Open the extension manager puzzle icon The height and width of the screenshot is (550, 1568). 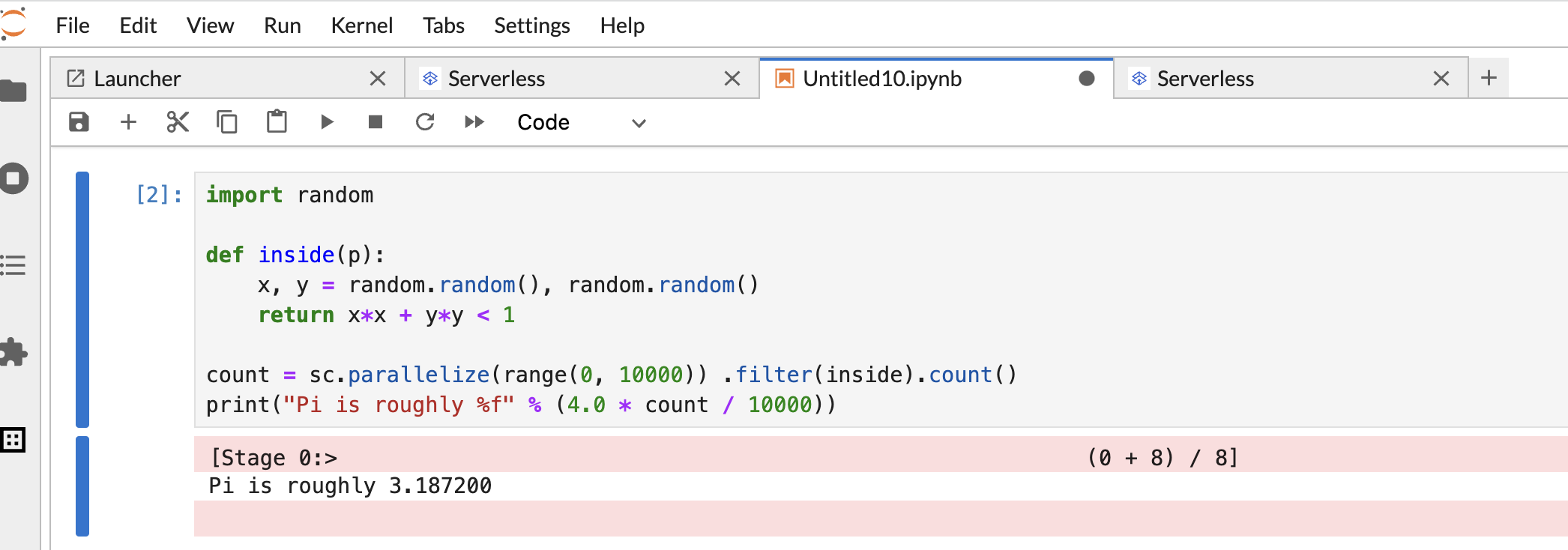click(13, 352)
